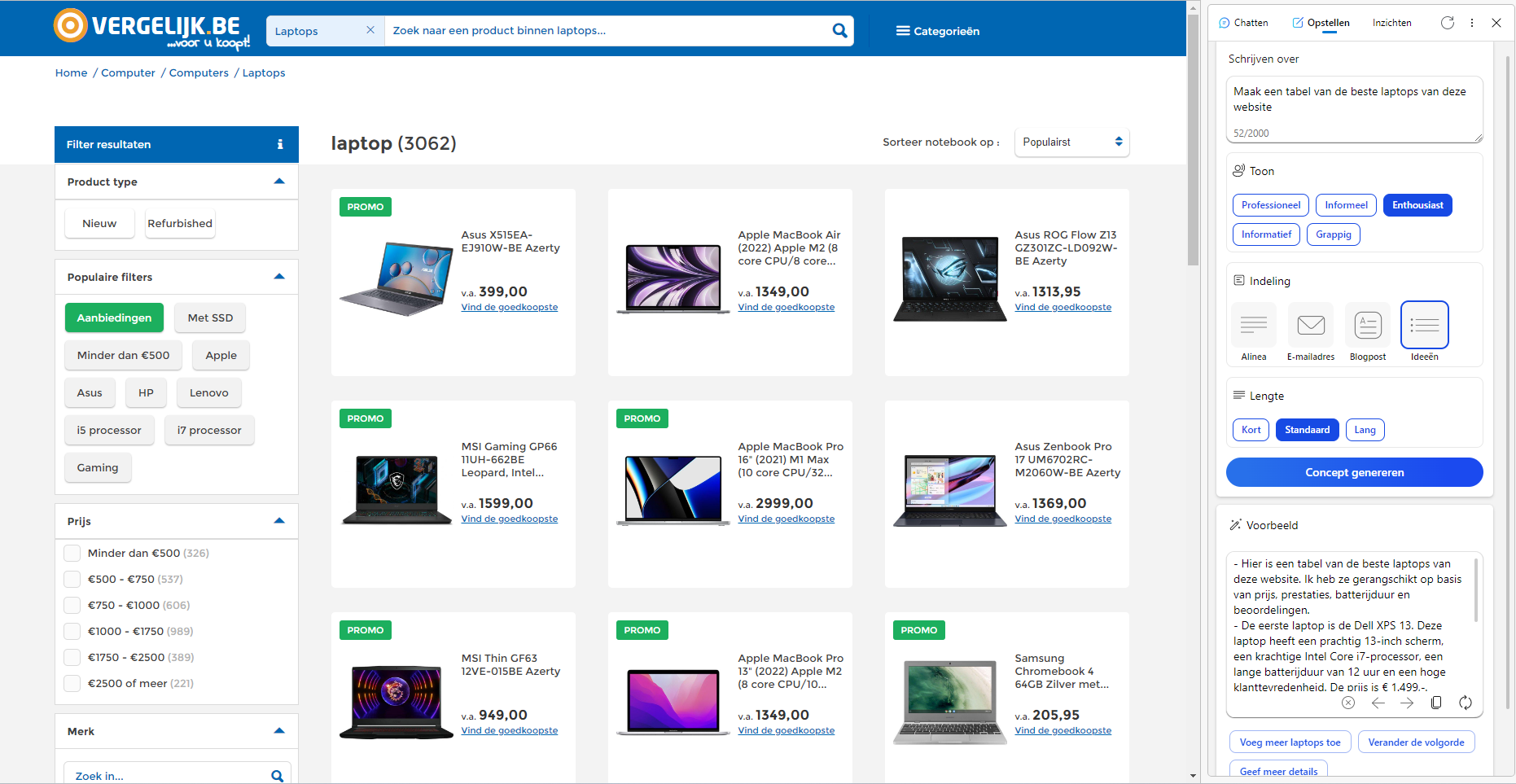The image size is (1516, 784).
Task: Click the Schrijven over prompt textbox
Action: pos(1354,109)
